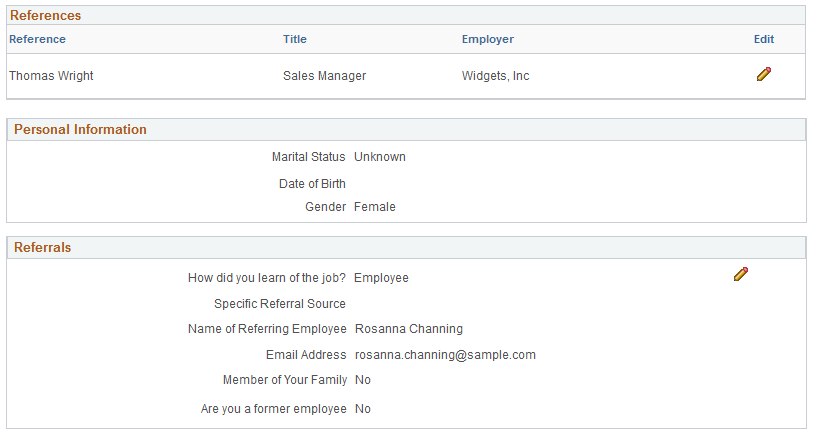Select the Thomas Wright reference name
This screenshot has width=813, height=435.
[x=51, y=76]
